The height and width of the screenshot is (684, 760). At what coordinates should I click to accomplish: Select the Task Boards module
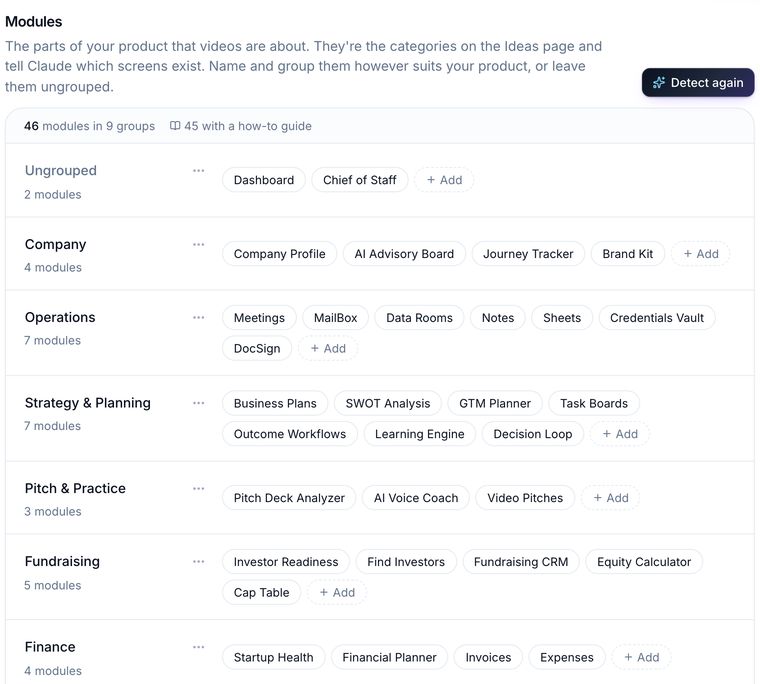[x=594, y=403]
